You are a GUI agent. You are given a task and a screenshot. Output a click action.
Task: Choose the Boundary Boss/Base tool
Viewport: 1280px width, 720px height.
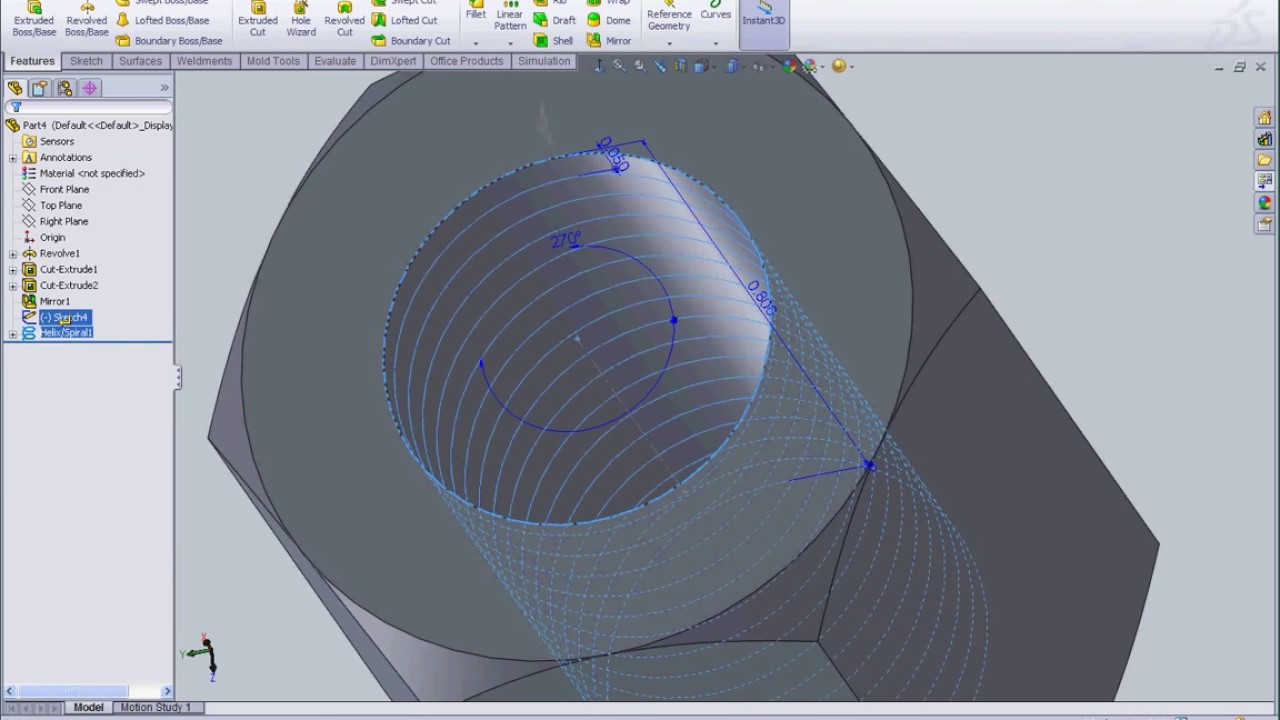pos(169,41)
